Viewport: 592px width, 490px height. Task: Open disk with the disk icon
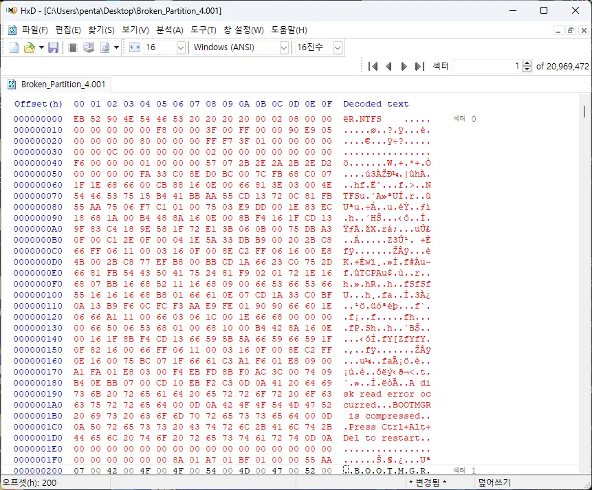(x=88, y=48)
